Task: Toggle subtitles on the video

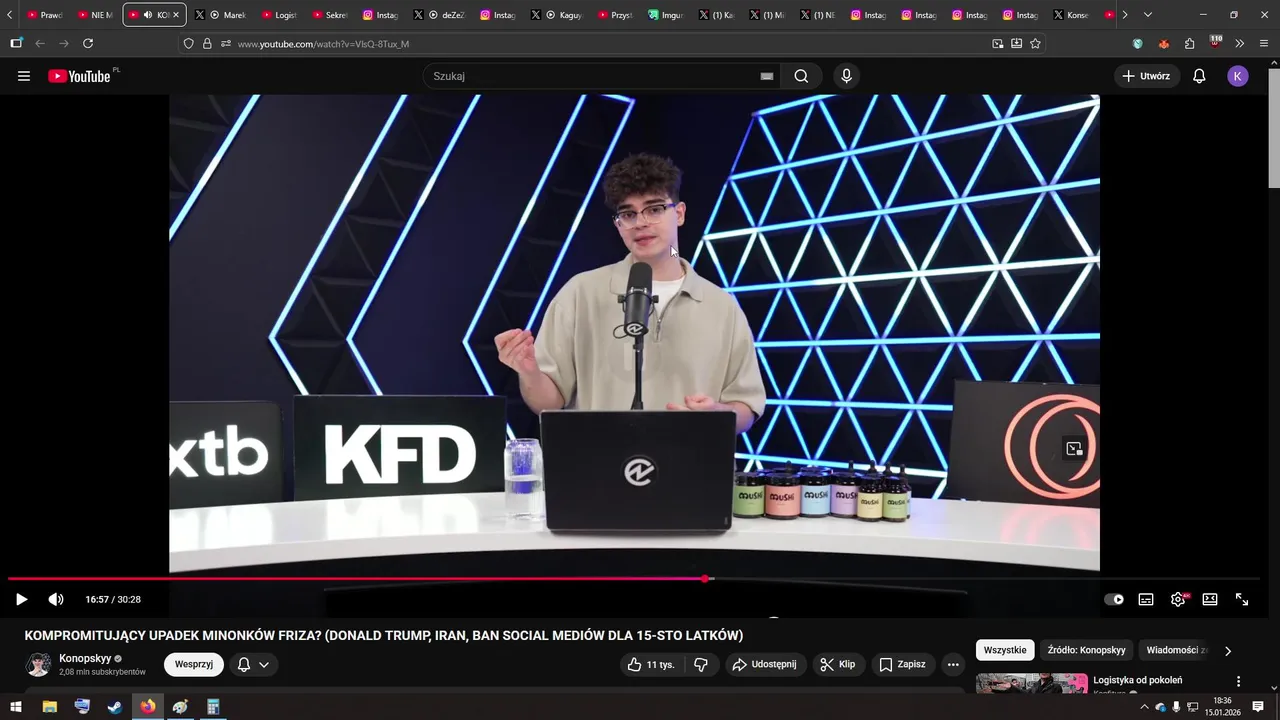Action: tap(1146, 599)
